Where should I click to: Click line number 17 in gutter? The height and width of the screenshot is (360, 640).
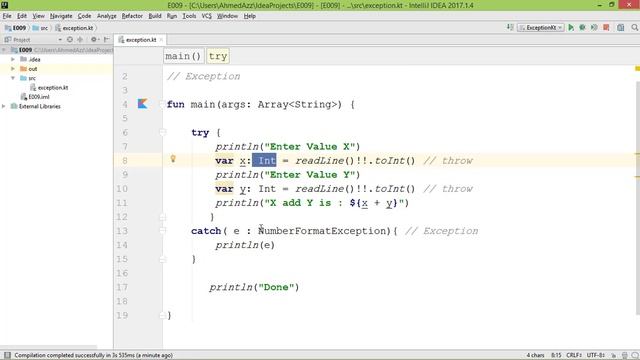tap(122, 287)
